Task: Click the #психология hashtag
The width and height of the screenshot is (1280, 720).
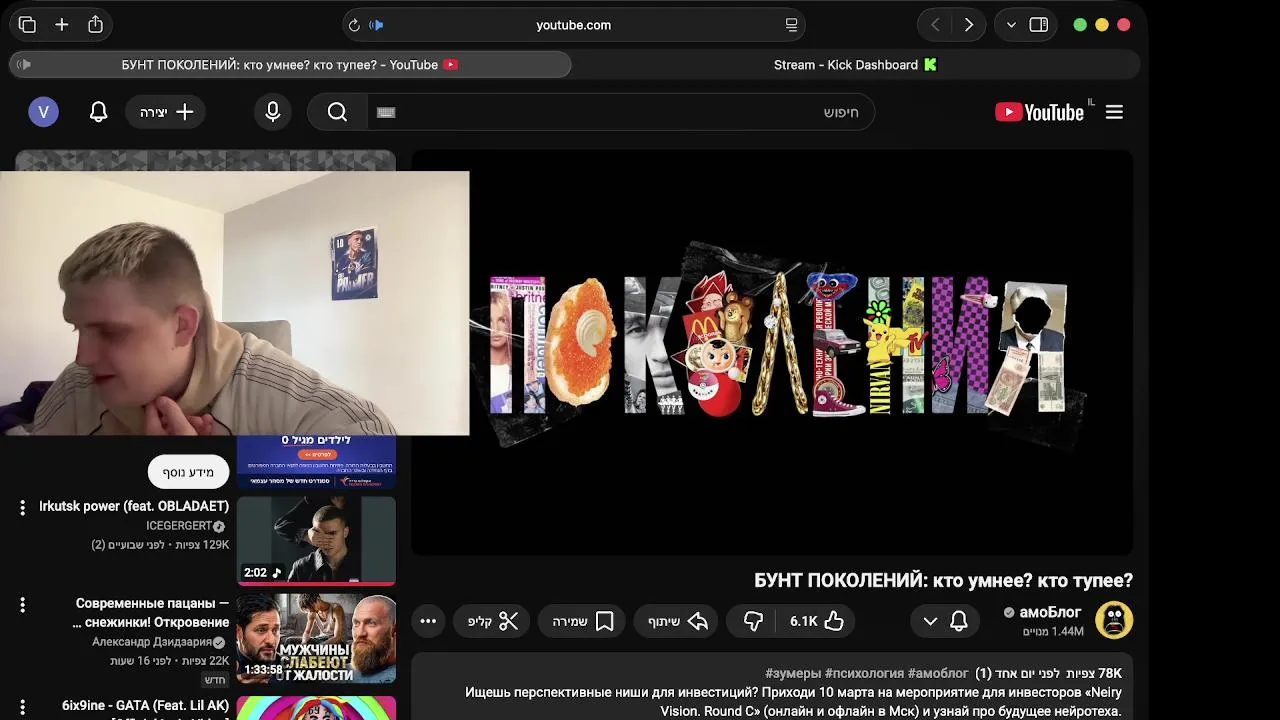Action: click(x=864, y=674)
